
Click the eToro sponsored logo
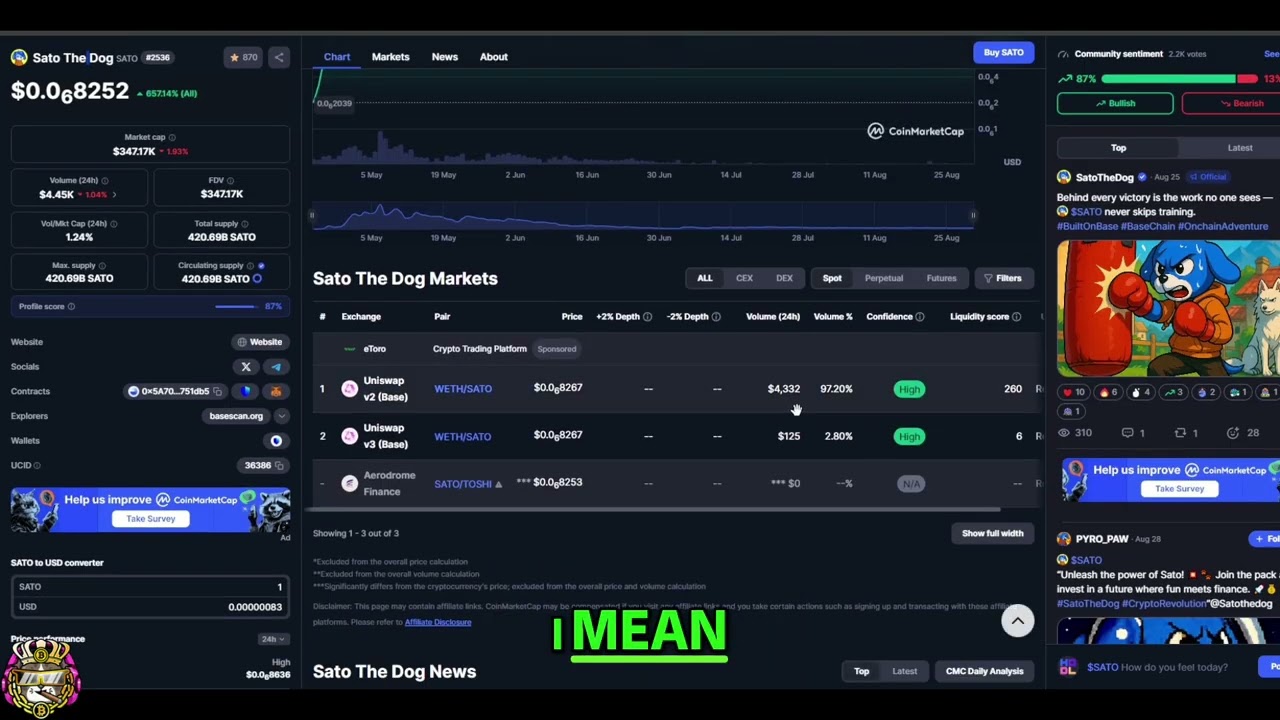pos(349,349)
